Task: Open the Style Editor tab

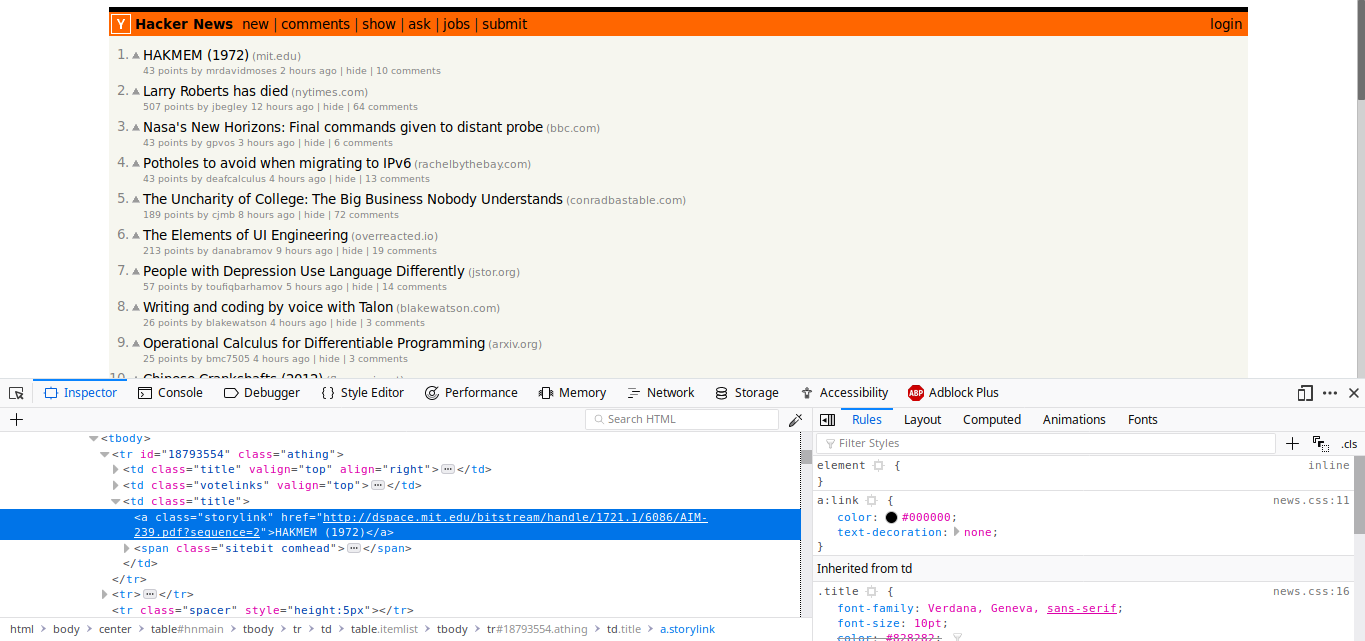Action: pyautogui.click(x=362, y=393)
